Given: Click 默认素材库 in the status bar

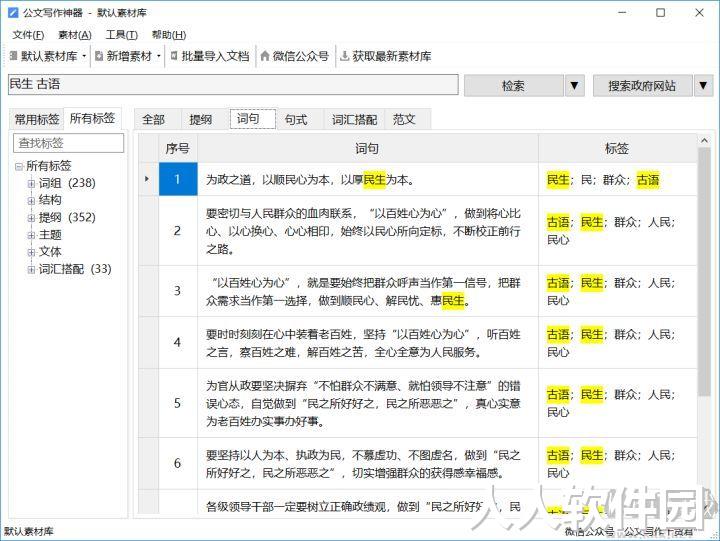Looking at the screenshot, I should tap(28, 531).
